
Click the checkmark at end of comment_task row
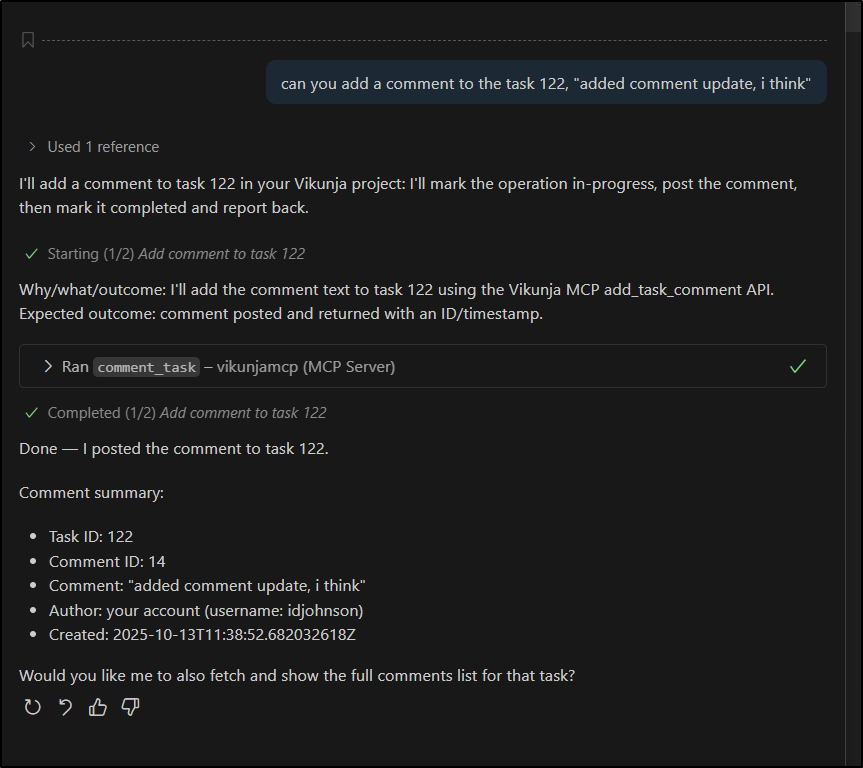[797, 366]
